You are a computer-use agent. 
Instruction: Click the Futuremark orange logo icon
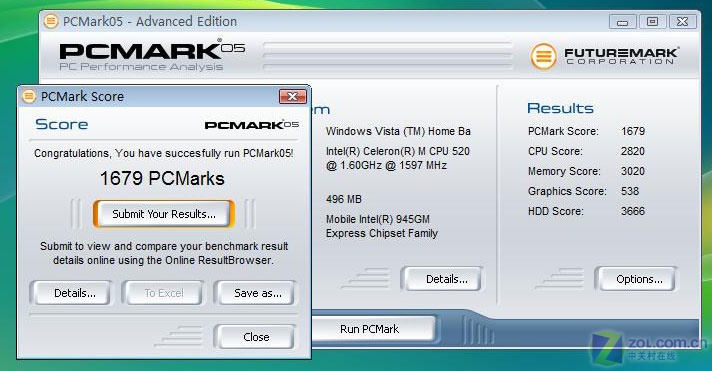[543, 56]
